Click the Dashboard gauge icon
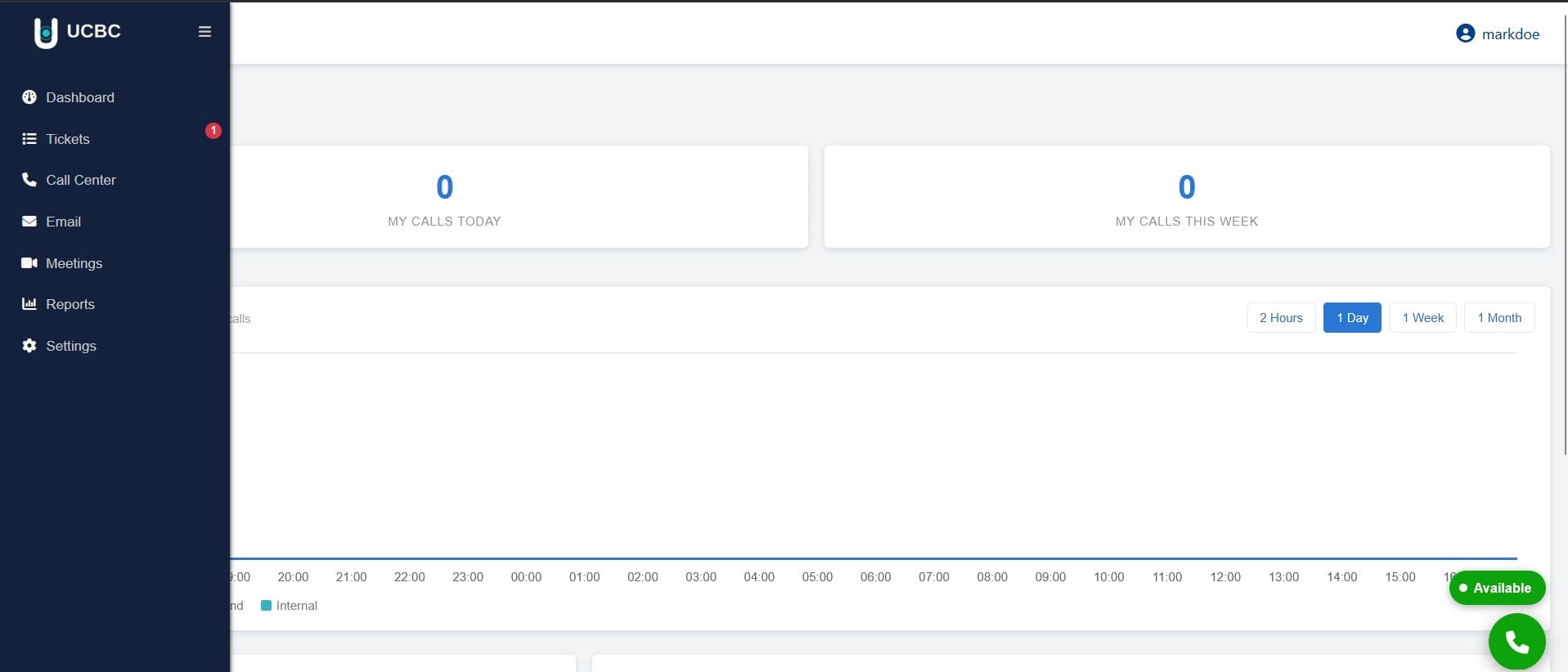This screenshot has height=672, width=1568. (29, 97)
